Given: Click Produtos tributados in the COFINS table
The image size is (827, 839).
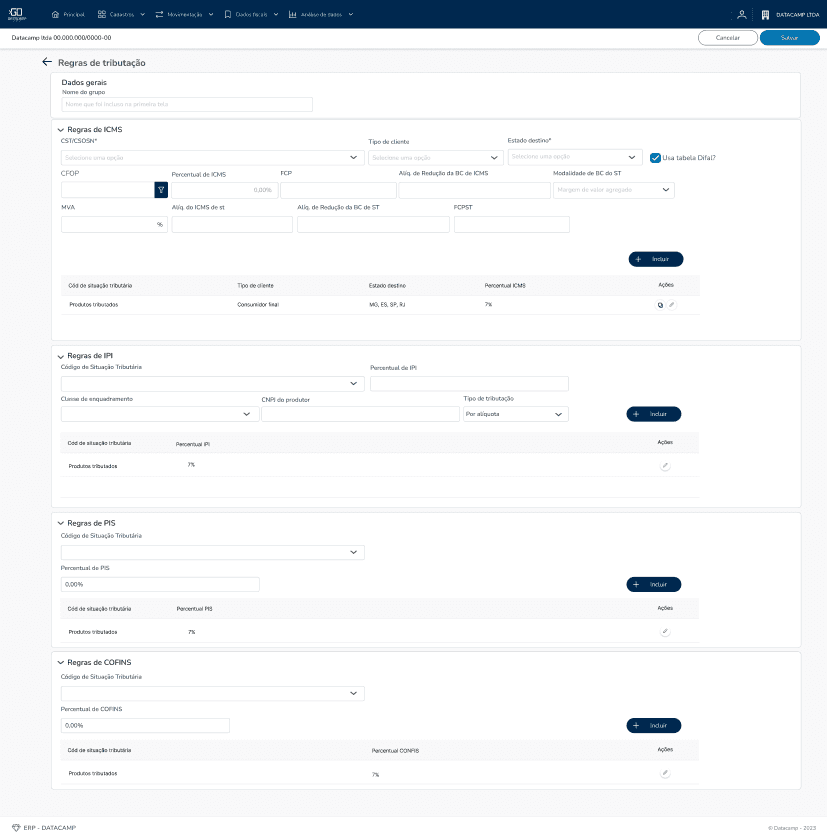Looking at the screenshot, I should tap(93, 773).
